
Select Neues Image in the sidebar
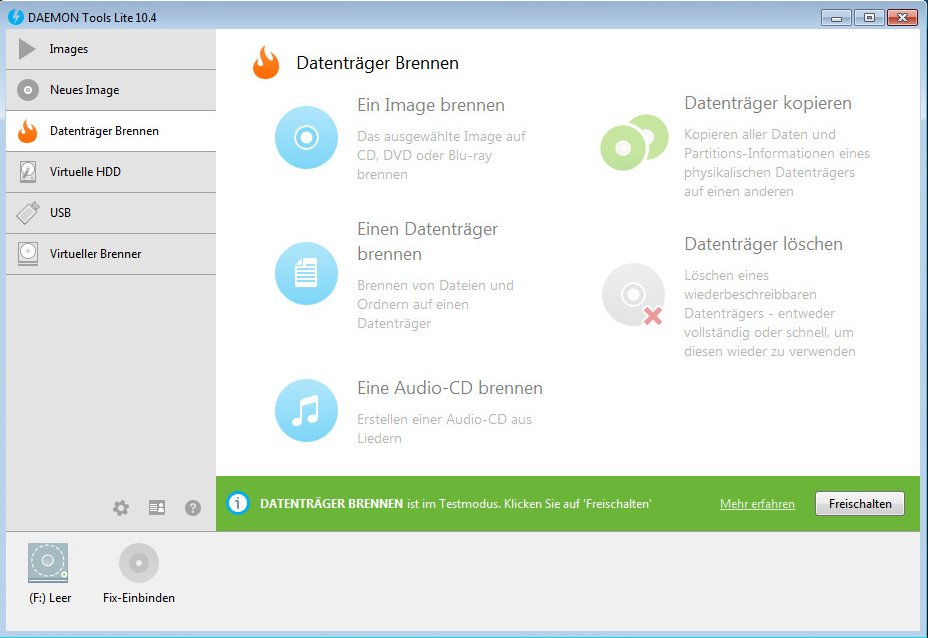coord(111,90)
